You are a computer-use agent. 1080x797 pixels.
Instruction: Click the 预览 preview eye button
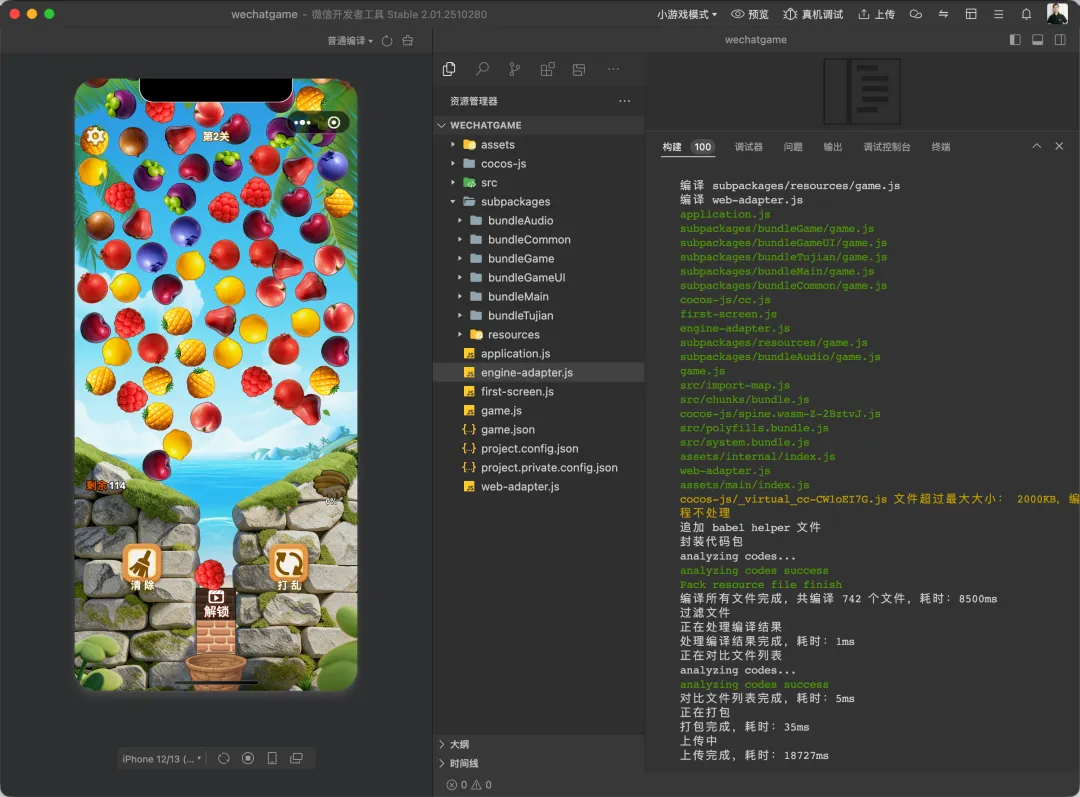tap(749, 14)
